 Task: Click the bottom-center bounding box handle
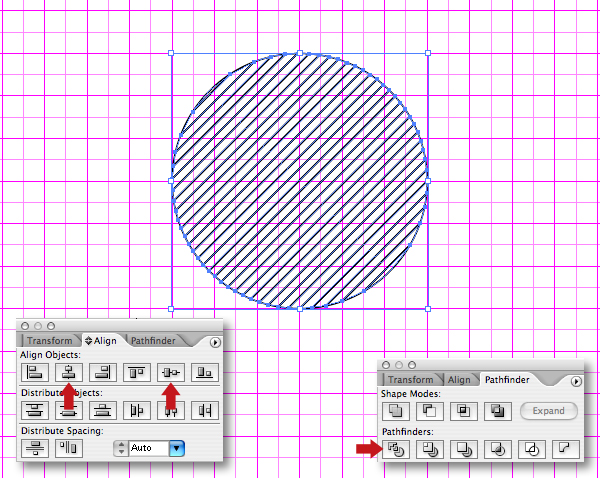click(x=300, y=308)
